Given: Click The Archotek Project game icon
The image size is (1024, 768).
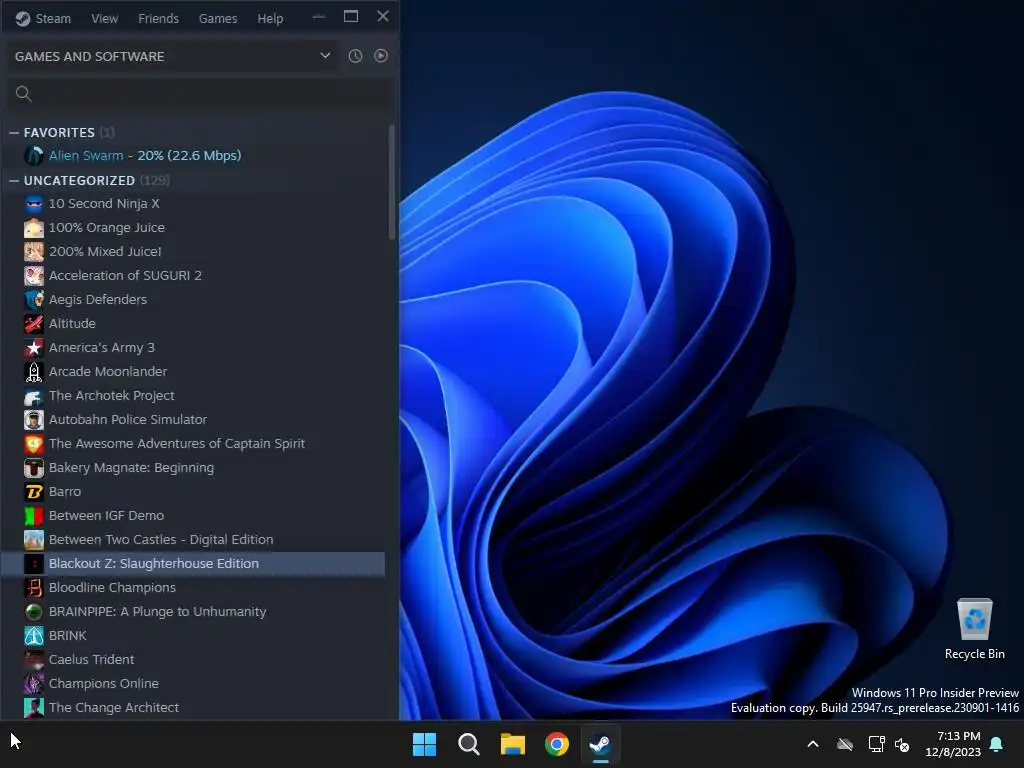Looking at the screenshot, I should pyautogui.click(x=34, y=396).
